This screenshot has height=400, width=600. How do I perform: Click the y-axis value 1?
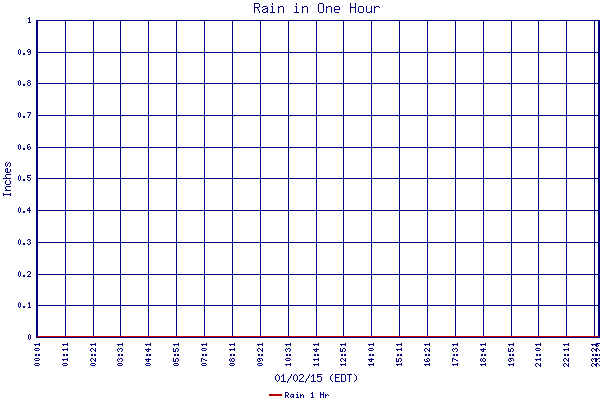[29, 20]
